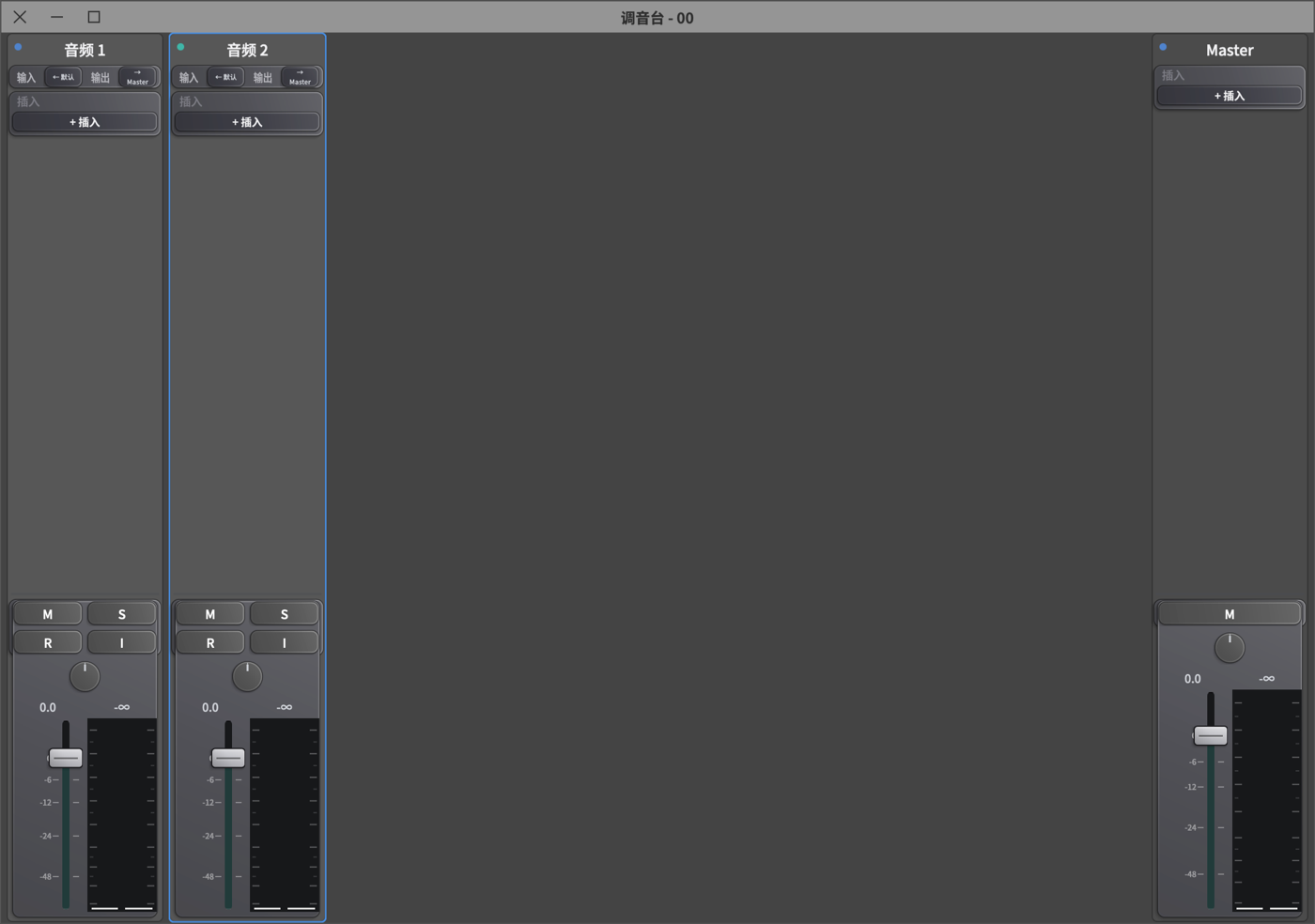The width and height of the screenshot is (1315, 924).
Task: Click the -∞ peak readout on 音频 1
Action: pyautogui.click(x=122, y=707)
